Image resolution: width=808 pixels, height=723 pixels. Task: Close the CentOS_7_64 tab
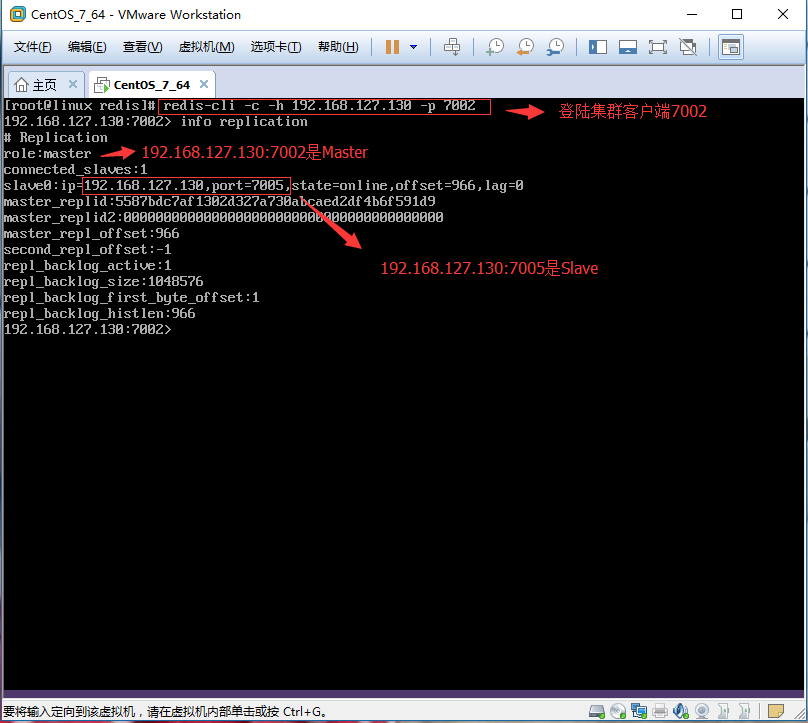204,84
